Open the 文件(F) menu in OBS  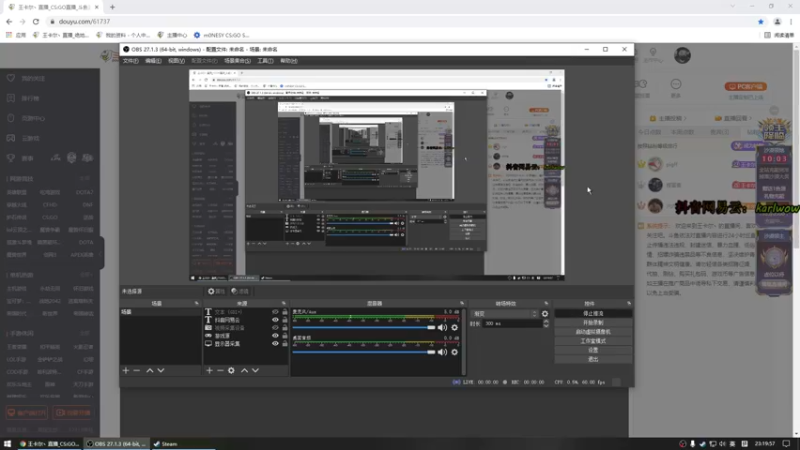pyautogui.click(x=131, y=61)
